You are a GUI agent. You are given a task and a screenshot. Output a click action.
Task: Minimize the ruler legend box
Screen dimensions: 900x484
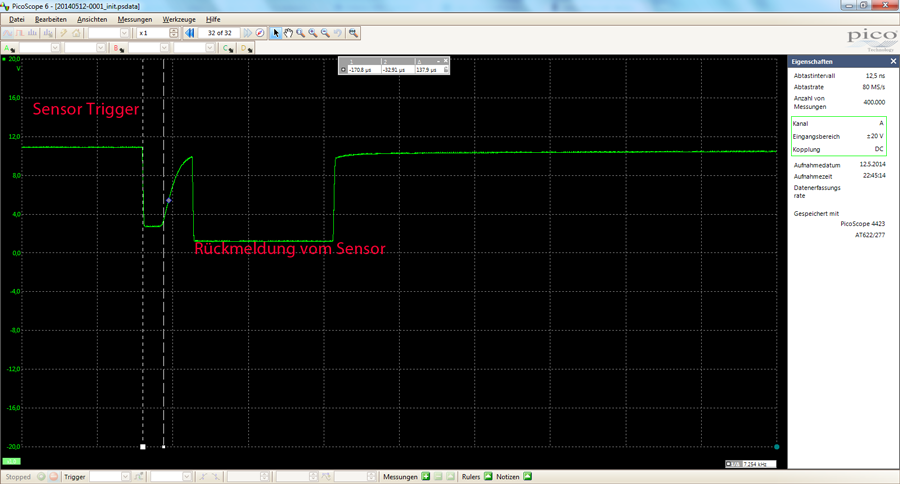[x=439, y=61]
